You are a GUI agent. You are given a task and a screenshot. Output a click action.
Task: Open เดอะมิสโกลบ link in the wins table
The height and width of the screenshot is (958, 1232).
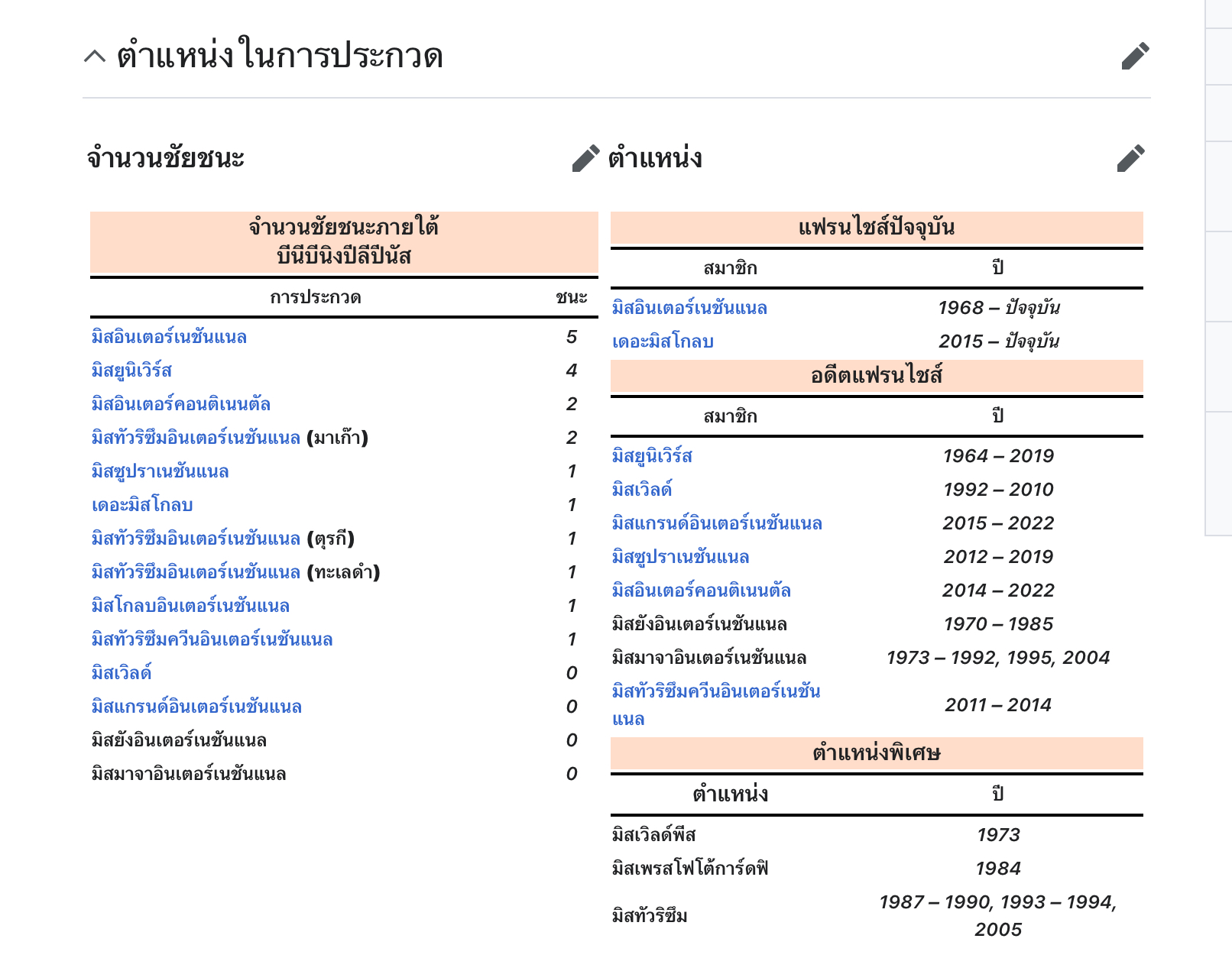(x=142, y=505)
